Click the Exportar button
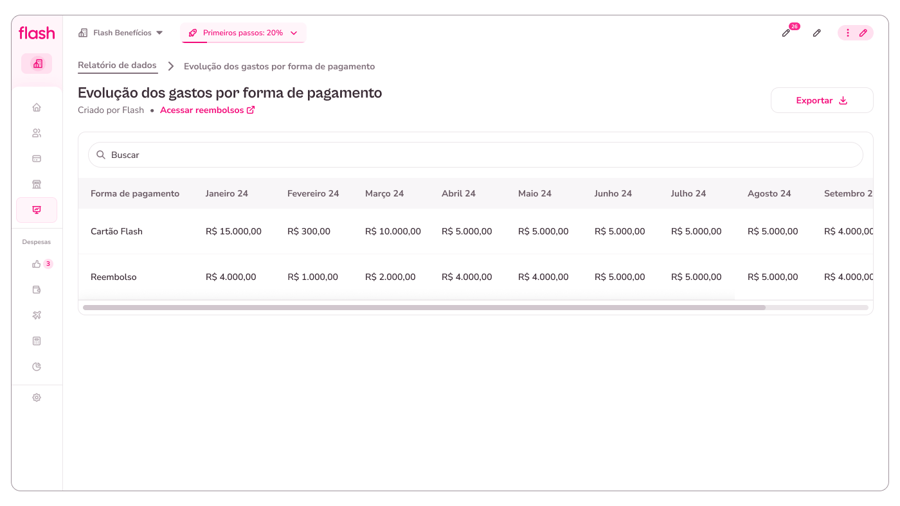The image size is (900, 506). click(821, 100)
